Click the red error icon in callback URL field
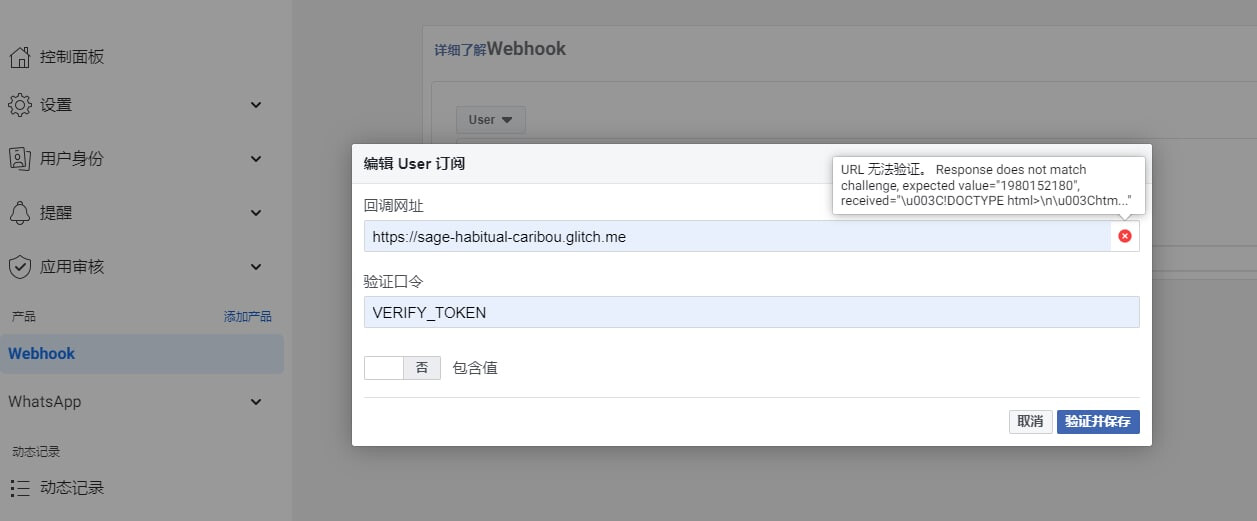Screen dimensions: 1257x521 (x=1125, y=236)
